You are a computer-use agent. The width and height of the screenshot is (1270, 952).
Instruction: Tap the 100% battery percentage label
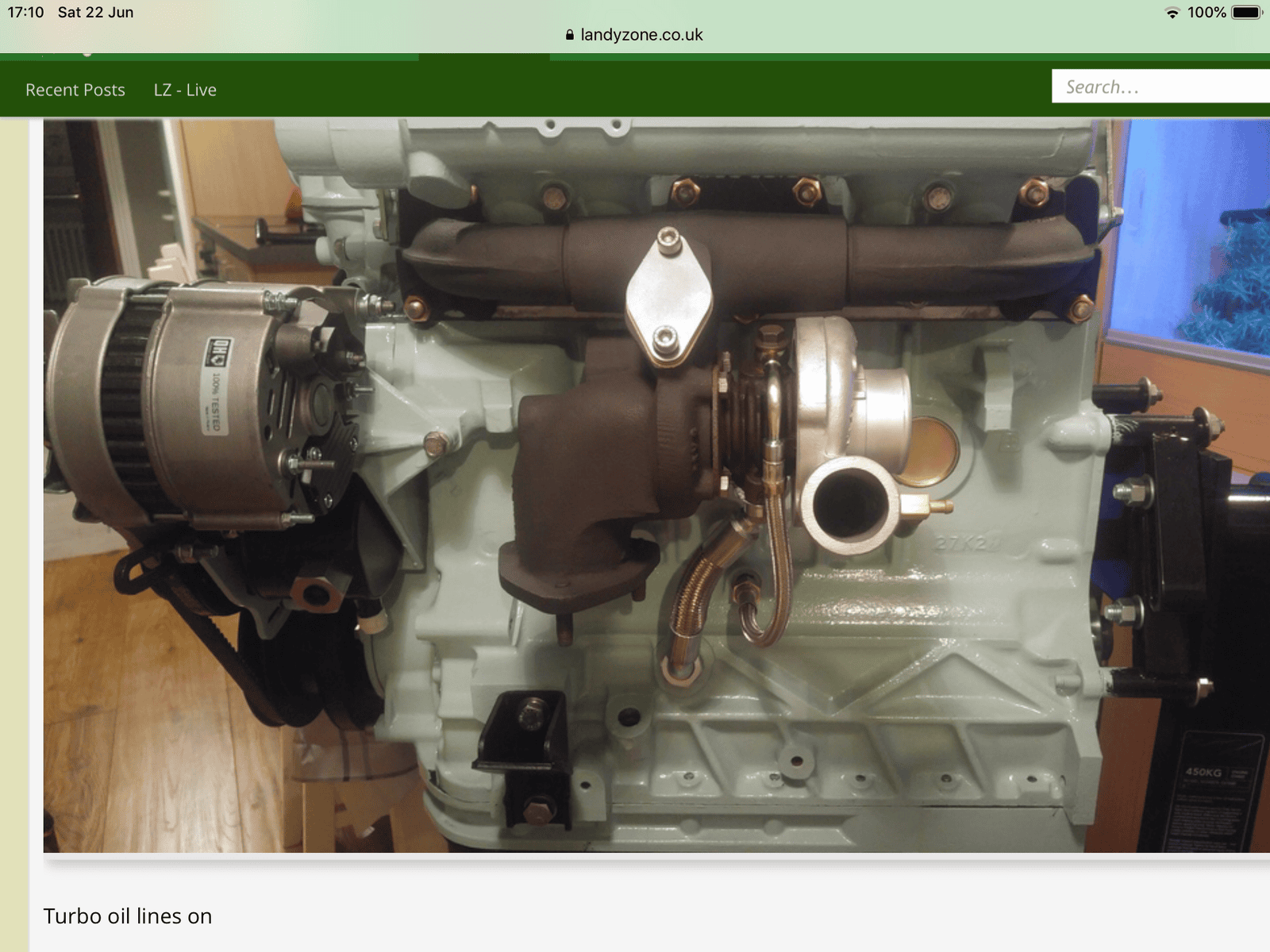click(x=1206, y=13)
